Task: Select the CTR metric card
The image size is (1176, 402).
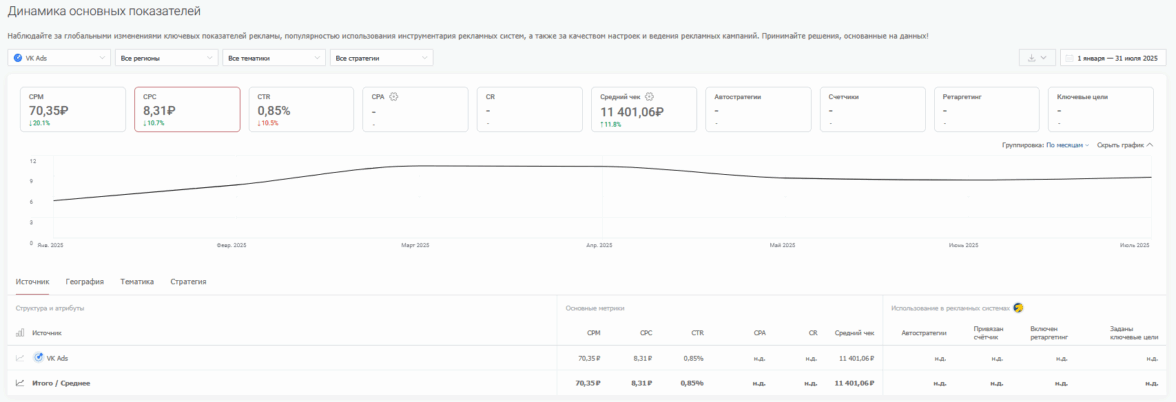Action: [x=300, y=109]
